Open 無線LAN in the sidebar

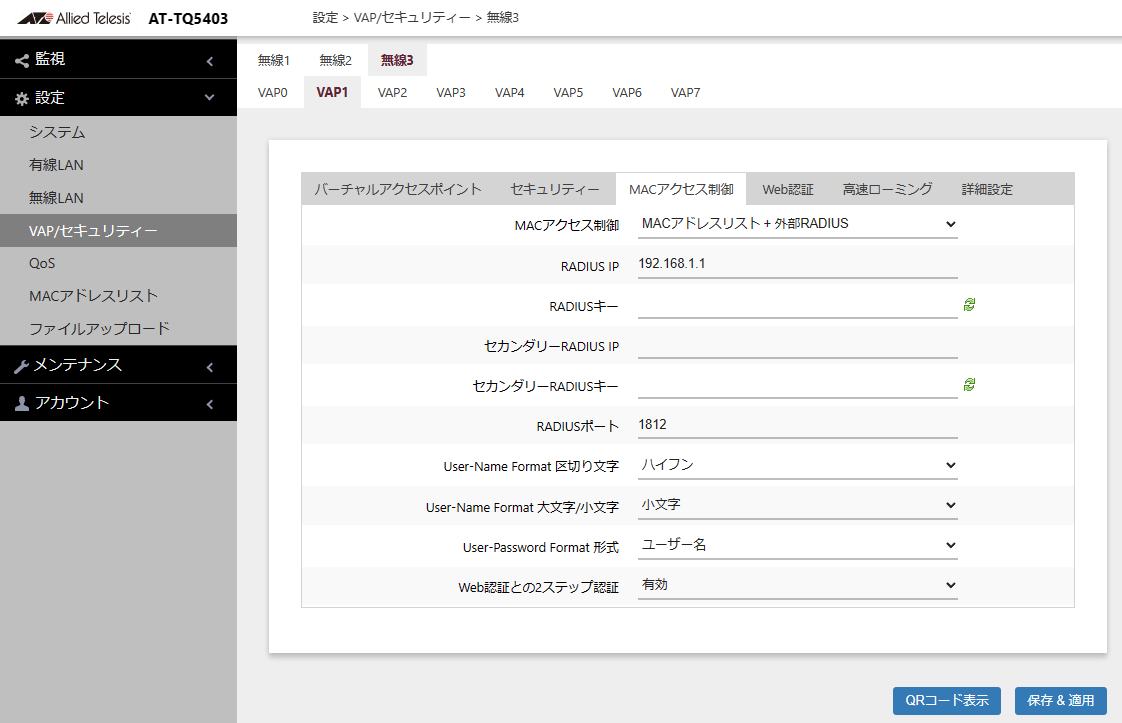[x=118, y=198]
